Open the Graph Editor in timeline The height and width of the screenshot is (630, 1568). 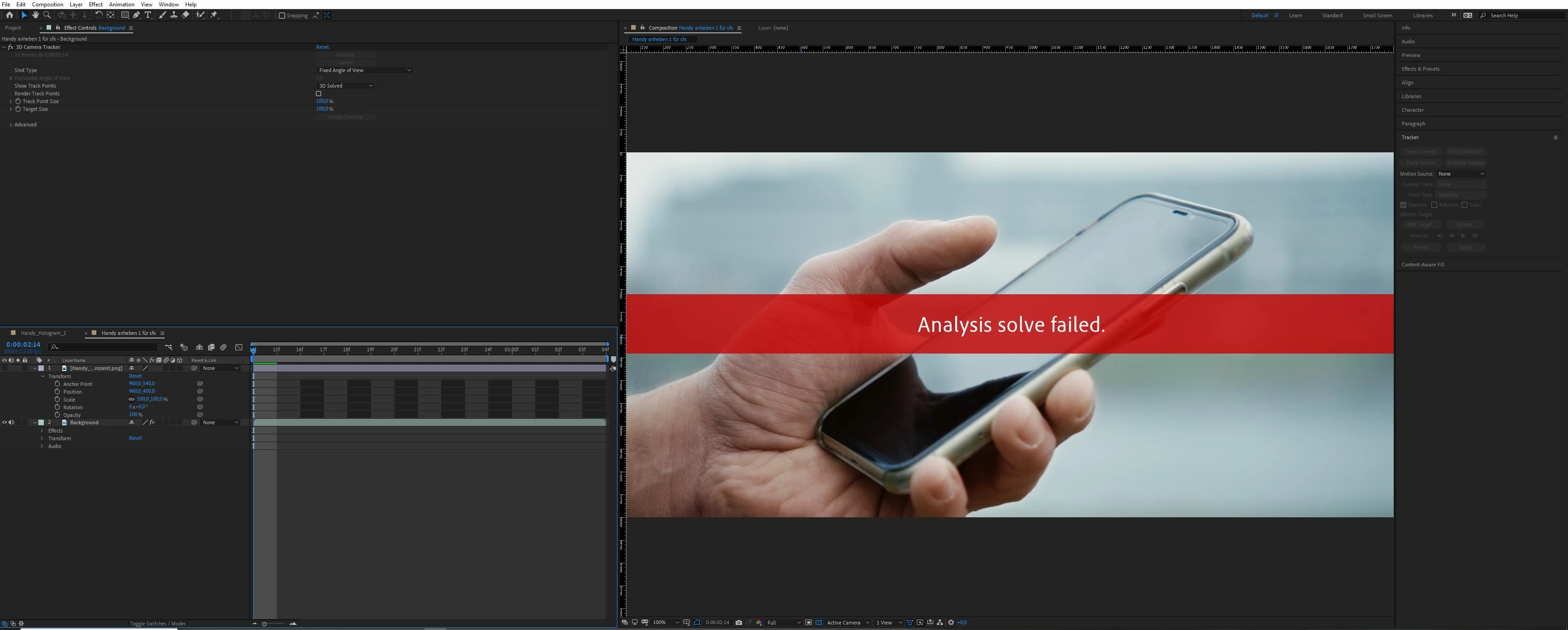click(x=239, y=348)
